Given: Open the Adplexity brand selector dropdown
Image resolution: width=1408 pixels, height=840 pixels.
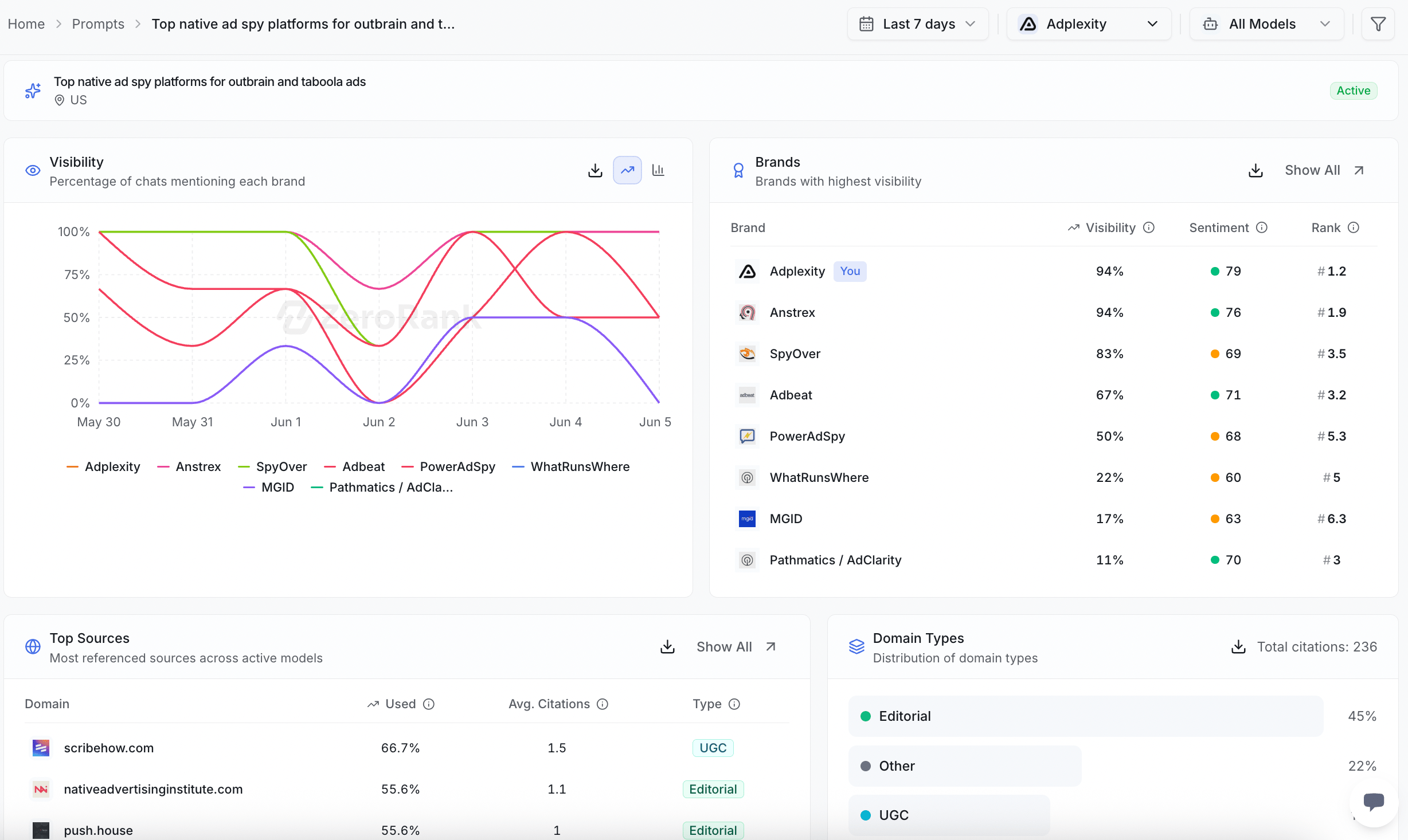Looking at the screenshot, I should coord(1089,24).
